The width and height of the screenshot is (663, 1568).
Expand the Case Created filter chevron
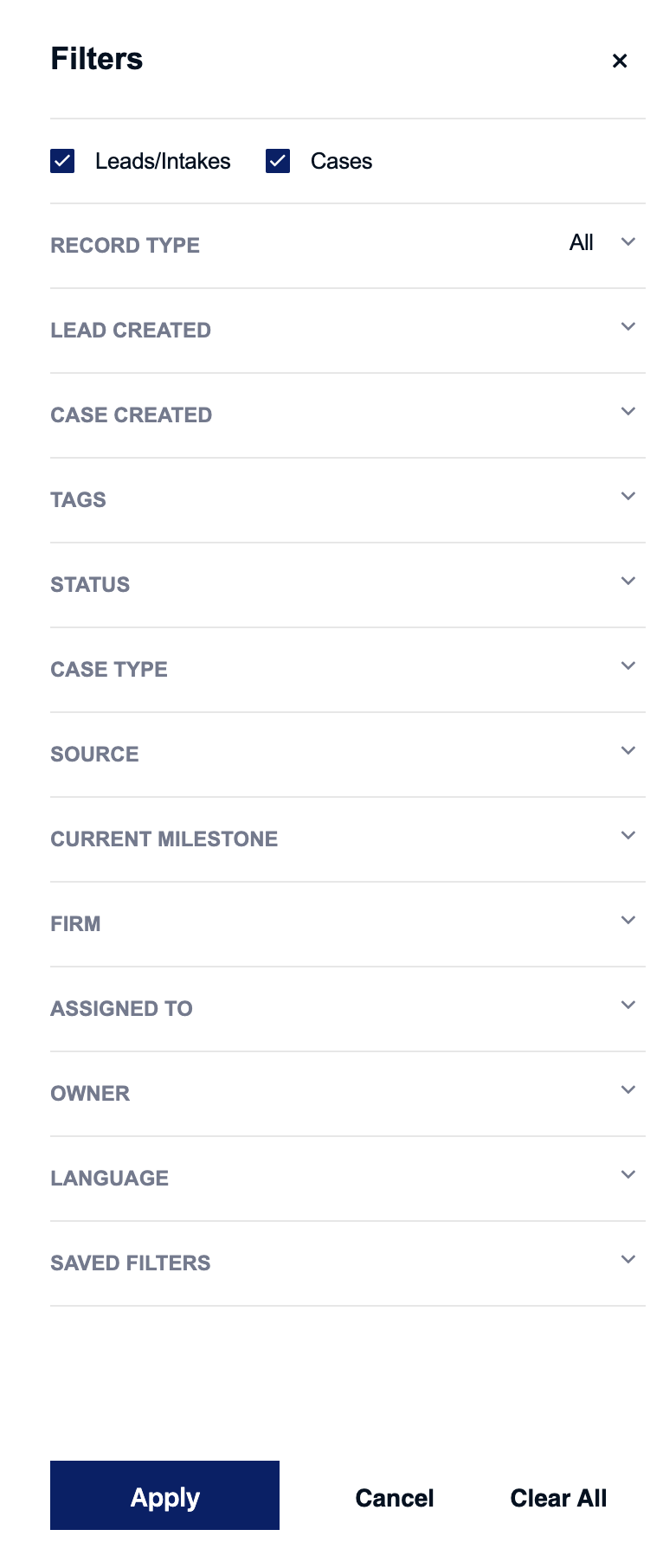tap(628, 411)
